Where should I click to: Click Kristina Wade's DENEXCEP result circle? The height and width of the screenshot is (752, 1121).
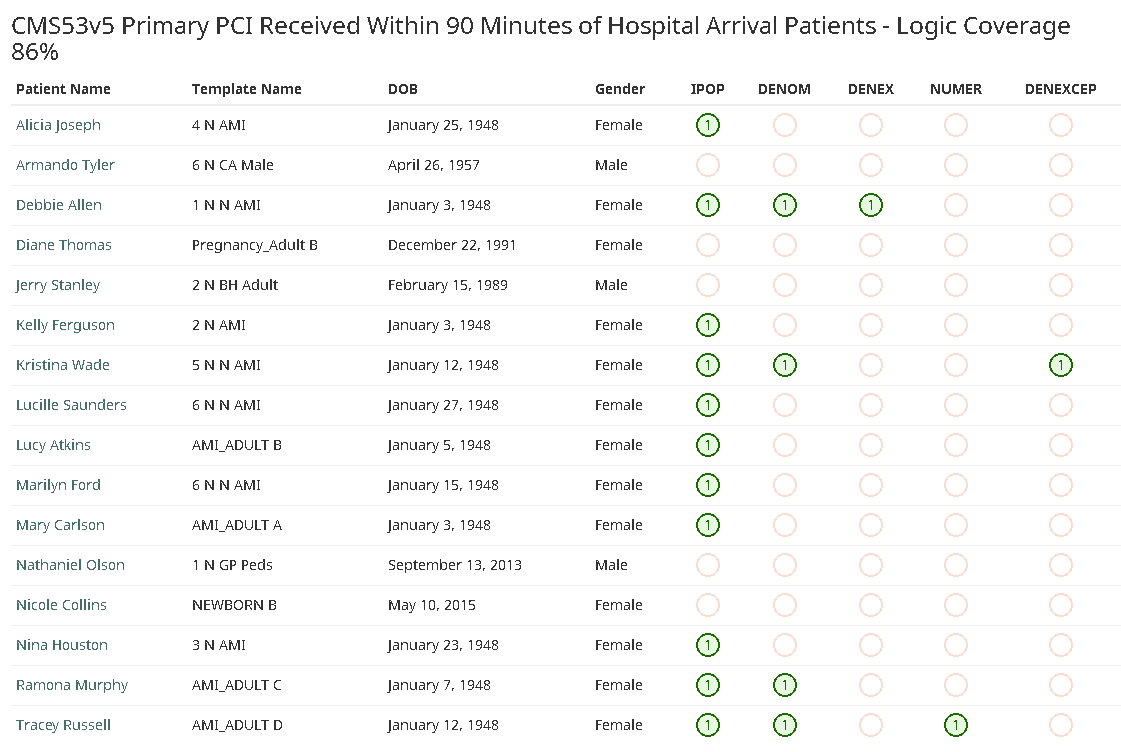[x=1060, y=365]
